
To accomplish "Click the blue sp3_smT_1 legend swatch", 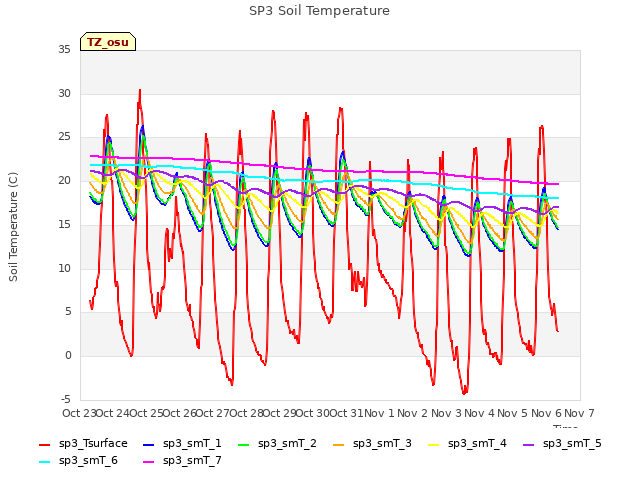I will click(x=149, y=444).
